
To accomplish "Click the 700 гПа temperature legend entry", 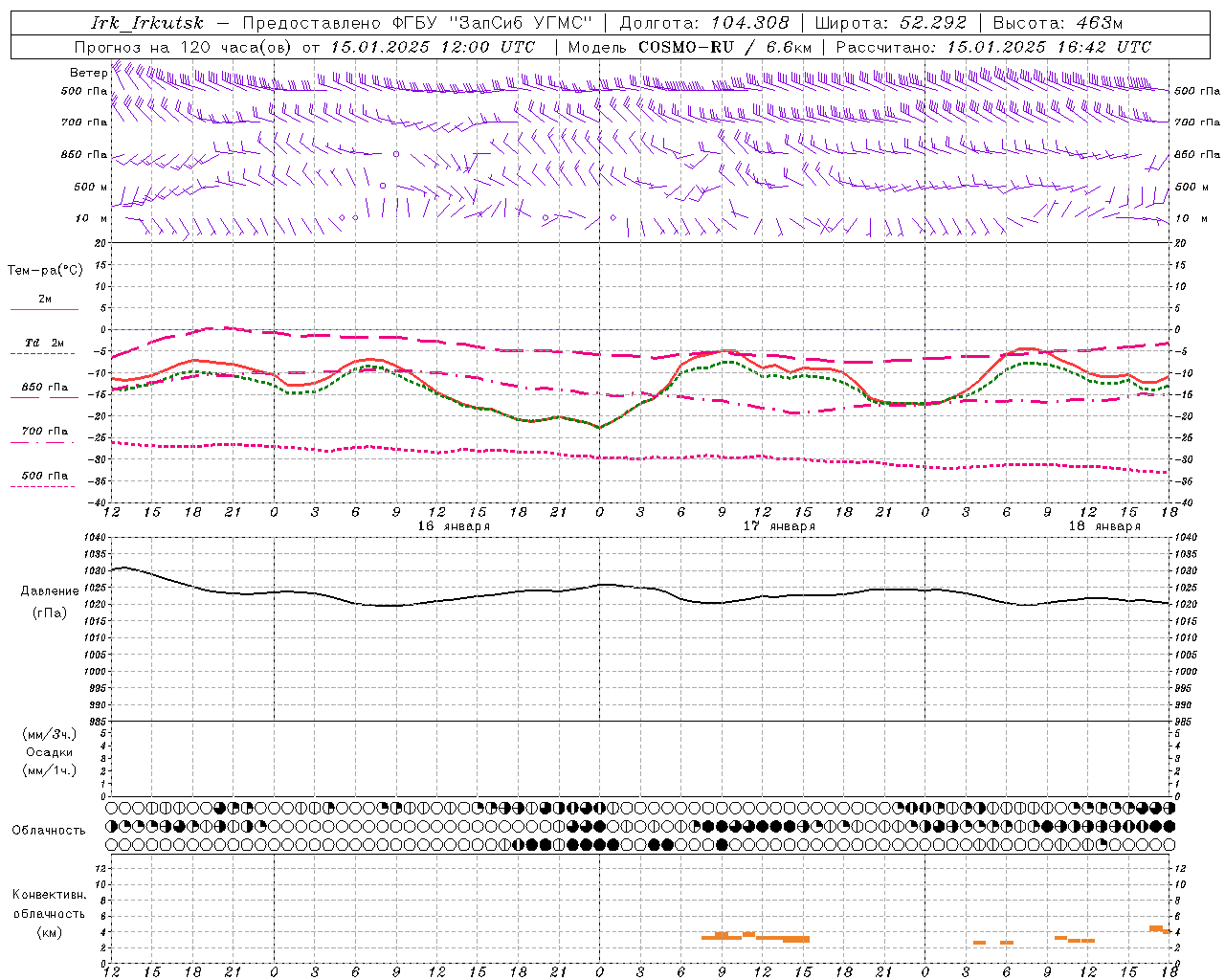I will pyautogui.click(x=45, y=432).
